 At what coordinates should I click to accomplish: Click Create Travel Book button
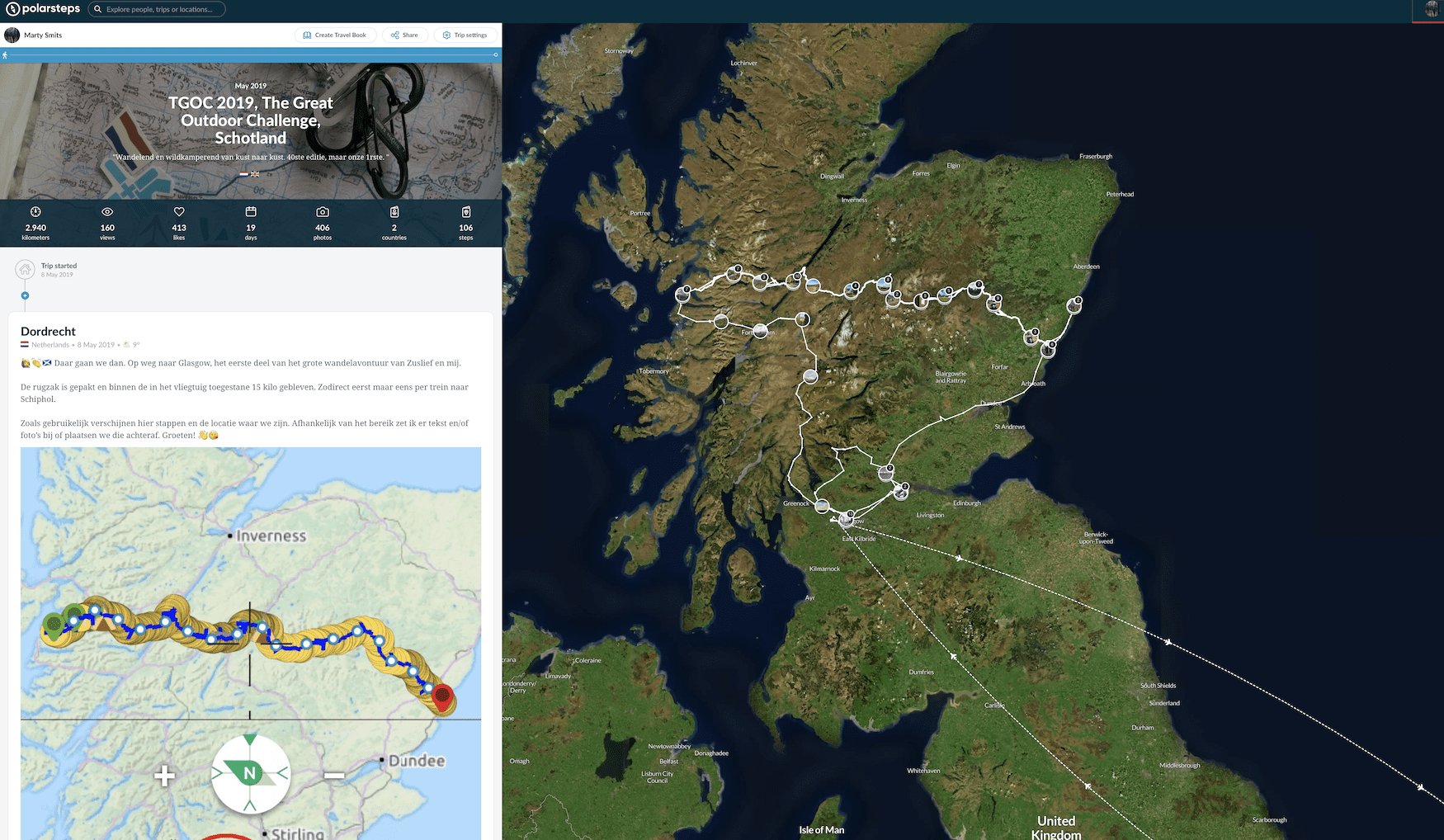coord(335,35)
